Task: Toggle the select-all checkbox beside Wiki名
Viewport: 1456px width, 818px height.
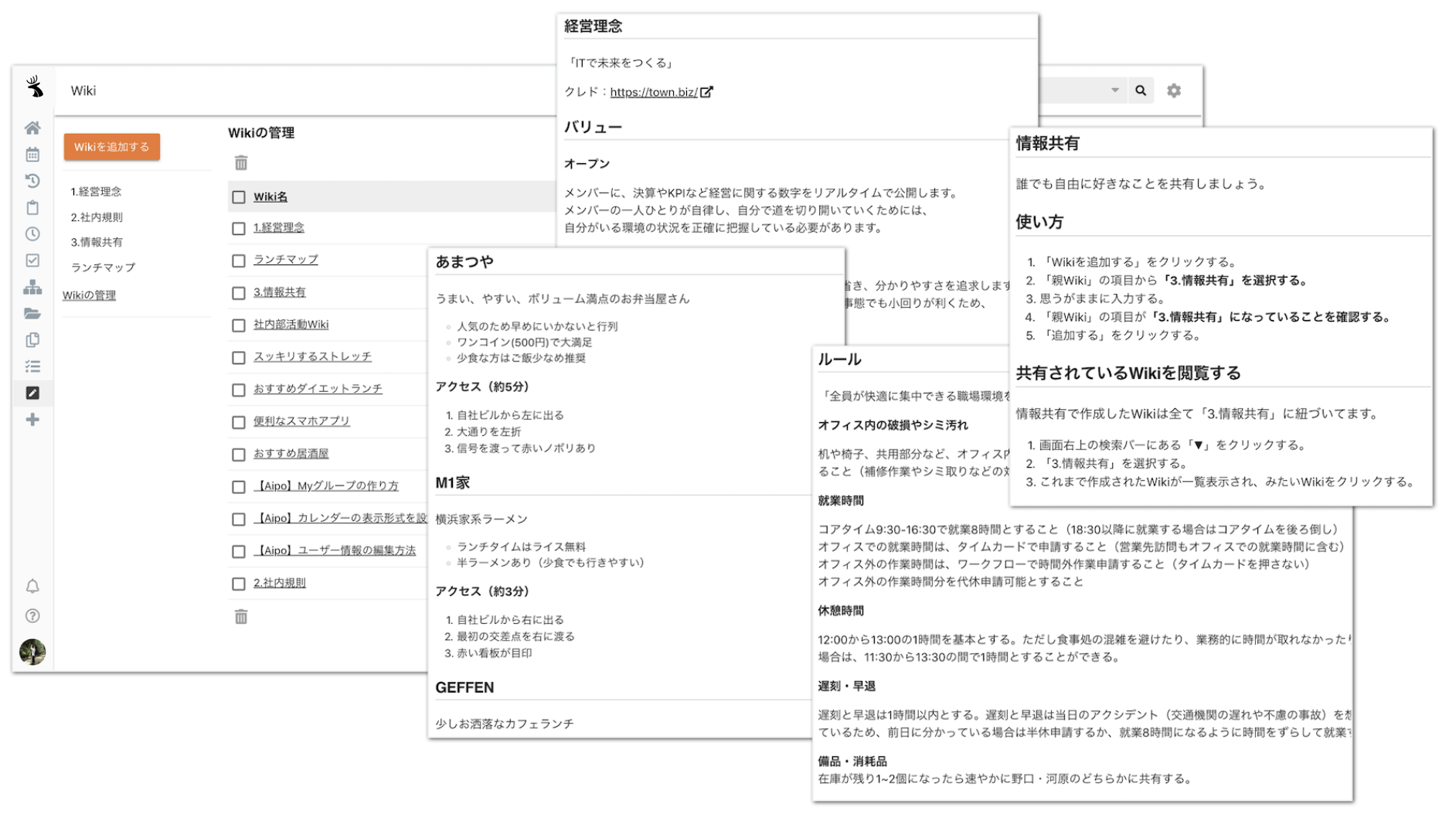Action: point(239,197)
